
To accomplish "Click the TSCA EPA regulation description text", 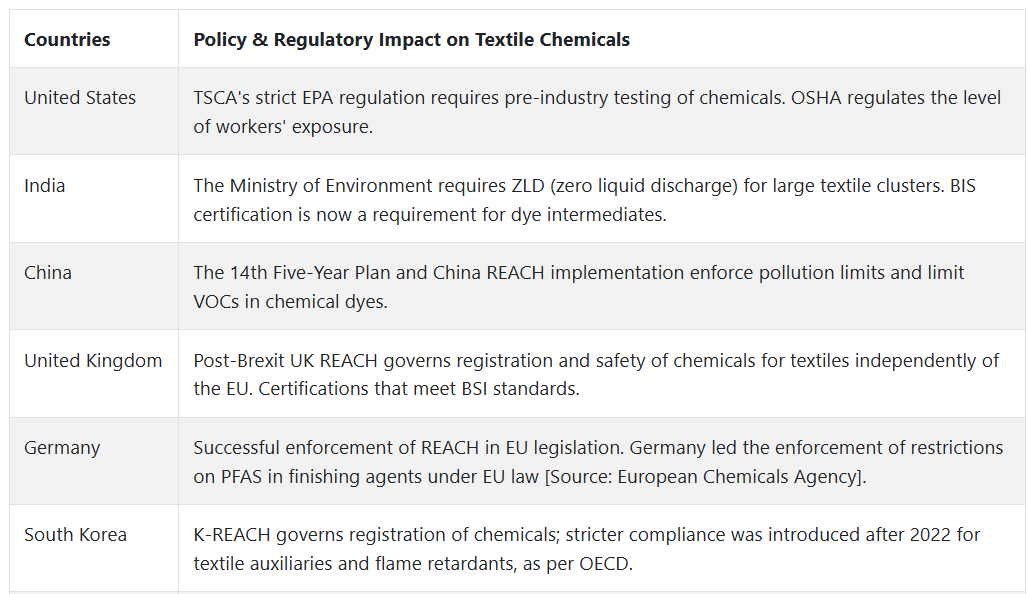I will coord(489,98).
